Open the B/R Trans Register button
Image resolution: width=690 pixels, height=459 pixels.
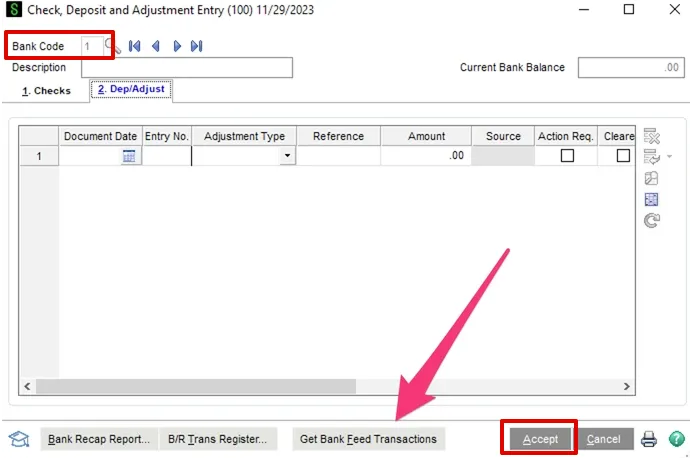pyautogui.click(x=218, y=439)
